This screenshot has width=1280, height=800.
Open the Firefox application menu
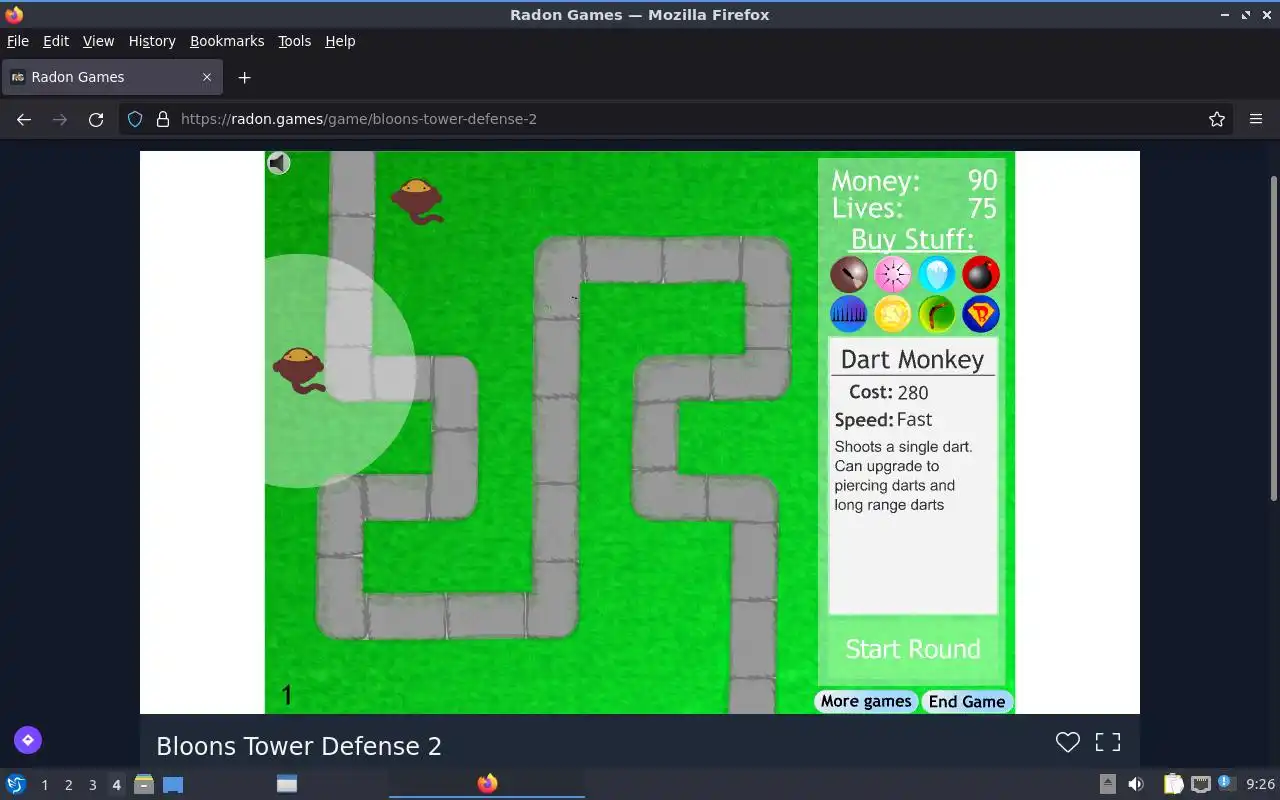[1256, 119]
